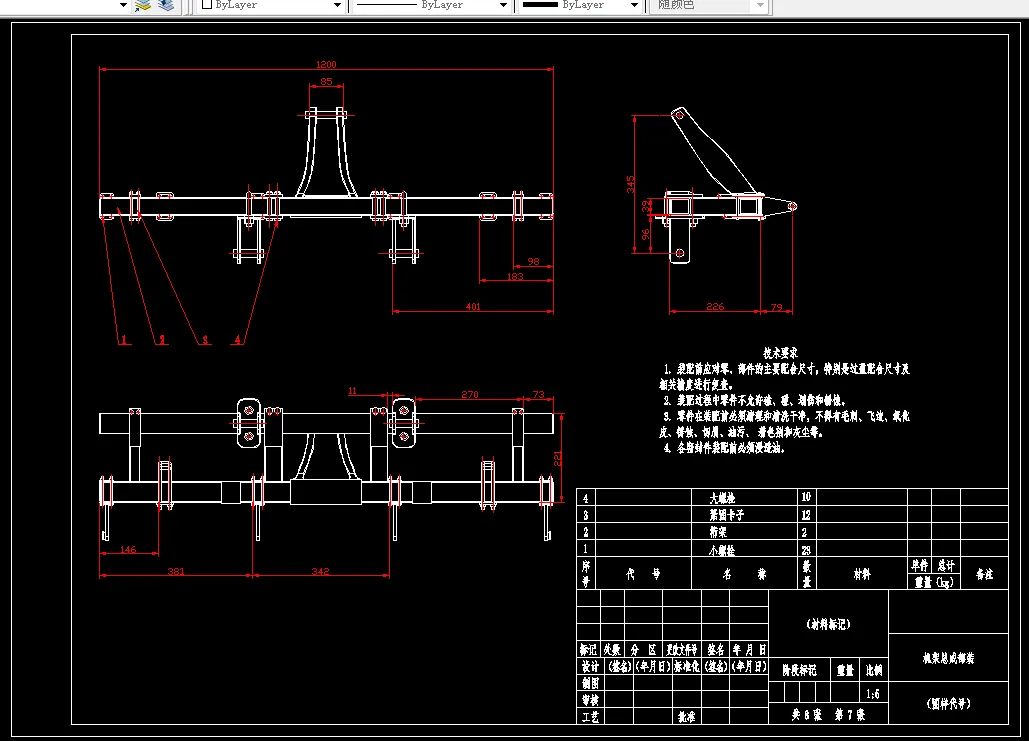1029x741 pixels.
Task: Select the (图样代号) title block text
Action: click(x=948, y=704)
